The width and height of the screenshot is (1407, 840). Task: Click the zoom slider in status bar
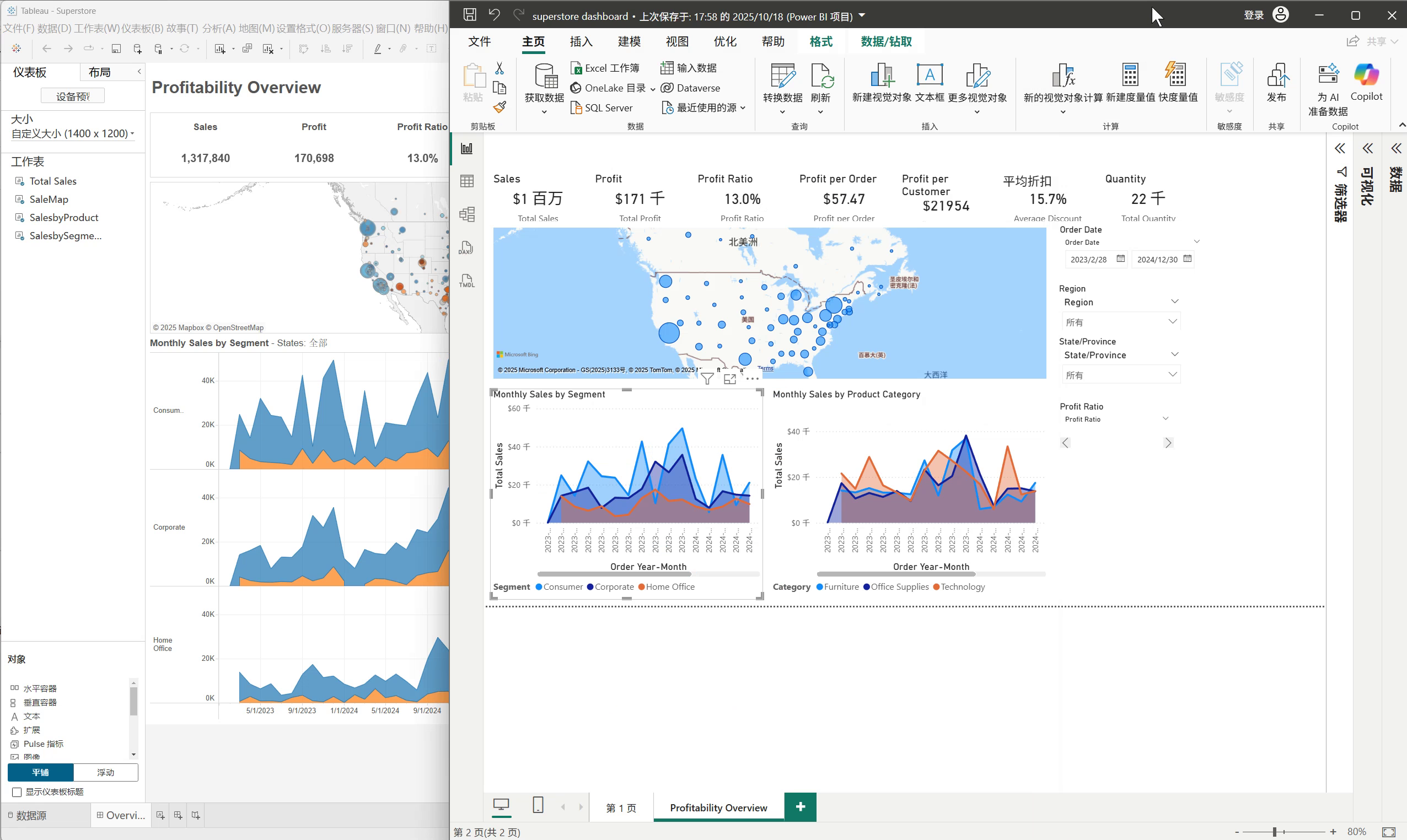point(1274,832)
